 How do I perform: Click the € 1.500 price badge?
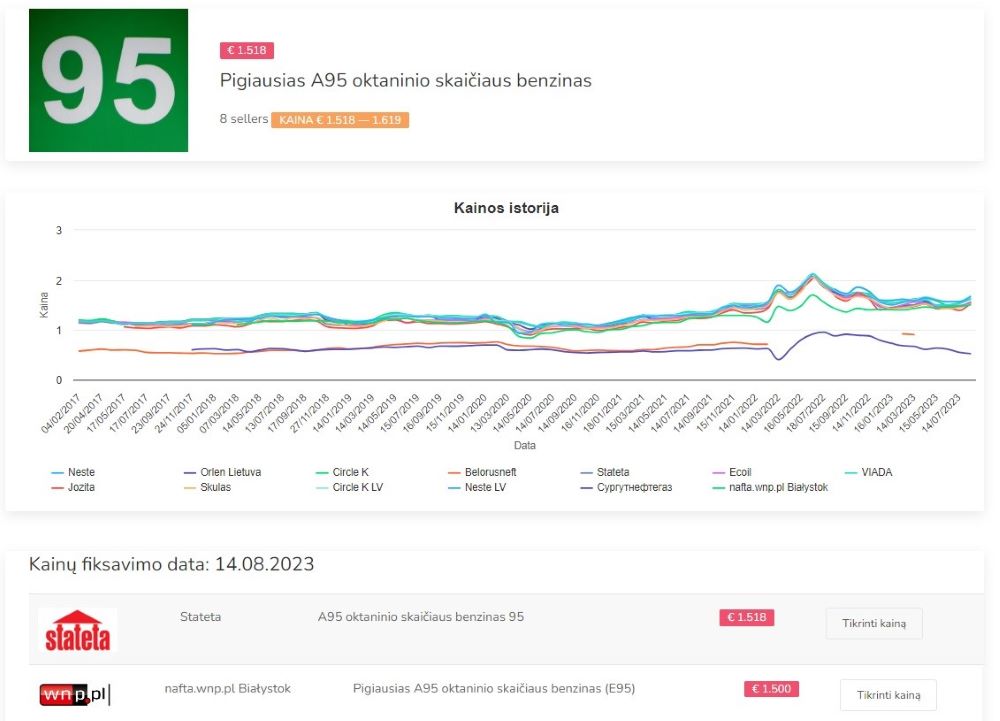coord(770,689)
